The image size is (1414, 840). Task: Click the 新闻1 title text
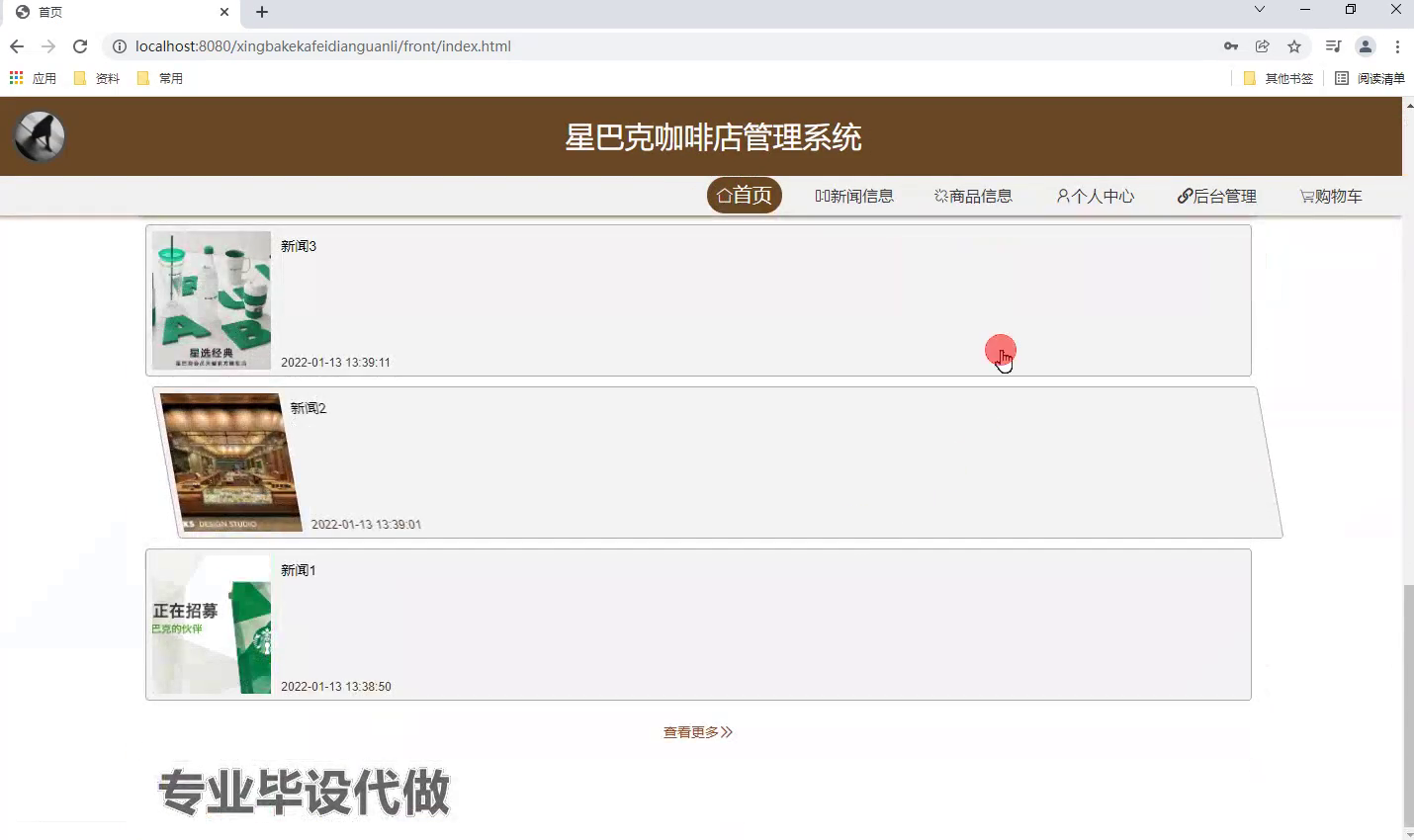[x=299, y=570]
